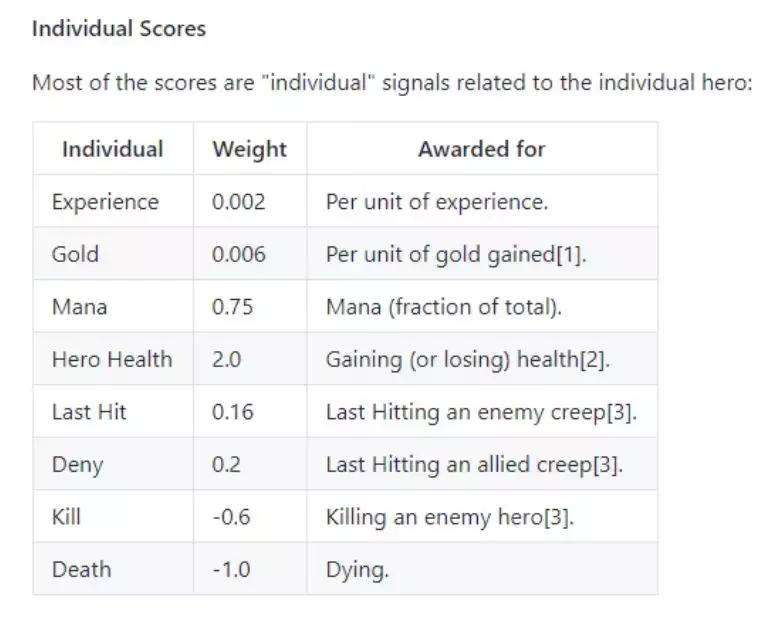
Task: Open footnote [1] in the Gold row
Action: pos(570,254)
